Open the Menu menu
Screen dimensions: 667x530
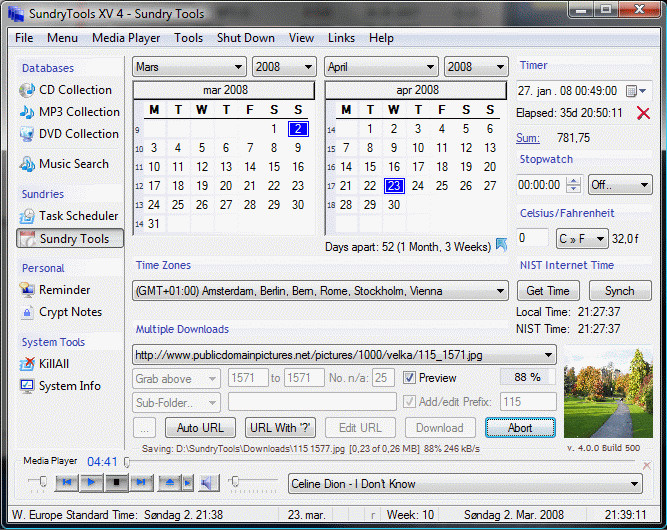click(x=62, y=38)
